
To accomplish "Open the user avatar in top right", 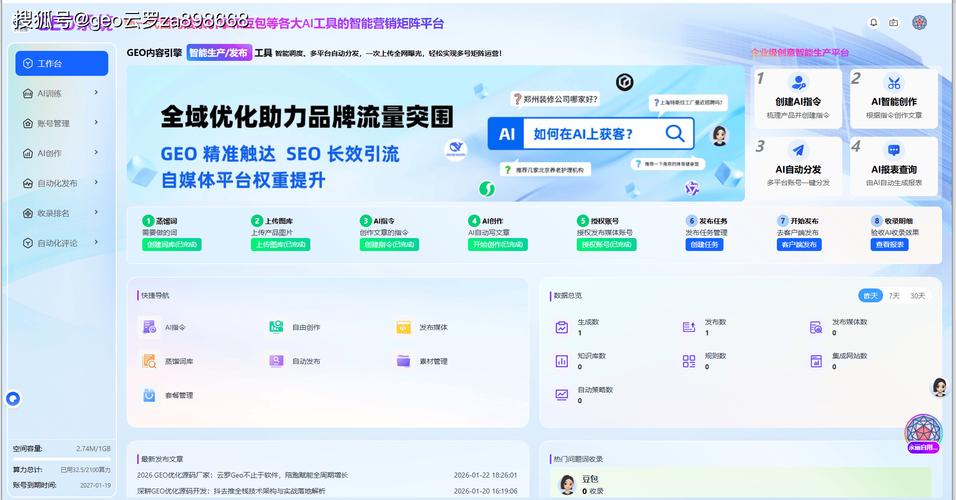I will point(919,23).
